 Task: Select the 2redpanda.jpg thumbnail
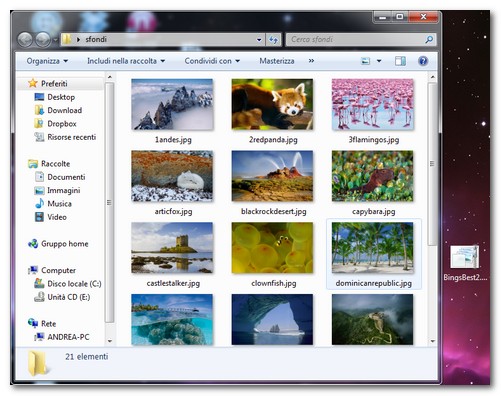272,104
